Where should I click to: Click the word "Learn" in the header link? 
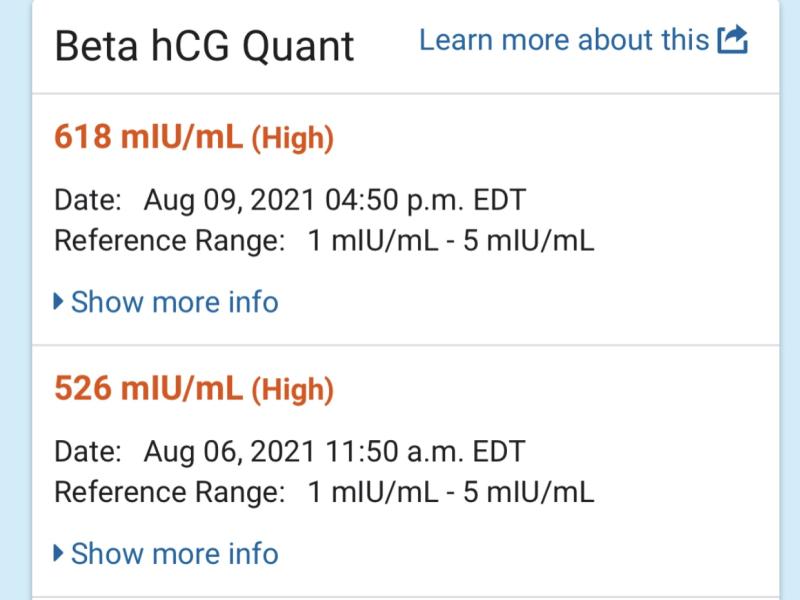[456, 40]
